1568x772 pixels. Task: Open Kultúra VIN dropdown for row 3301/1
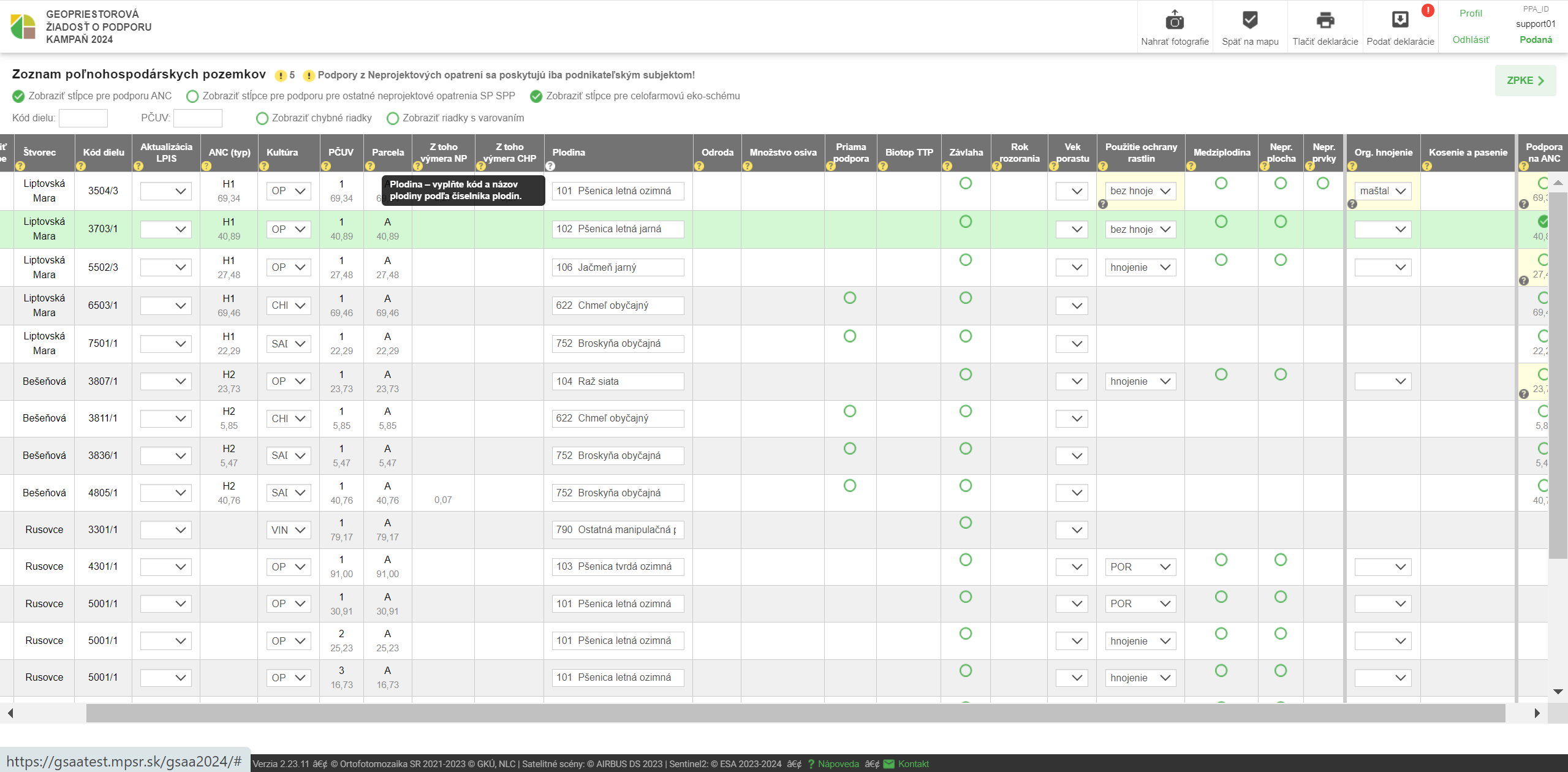coord(289,530)
